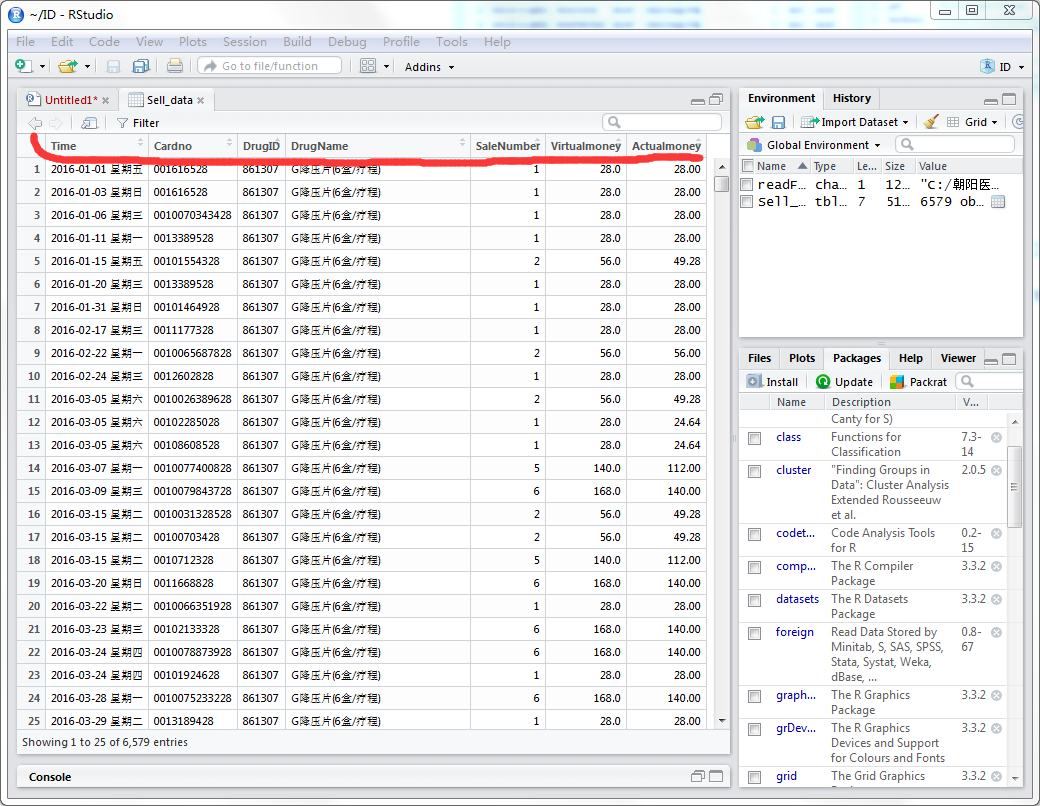This screenshot has height=806, width=1040.
Task: Click the Go to file/function field
Action: [269, 66]
